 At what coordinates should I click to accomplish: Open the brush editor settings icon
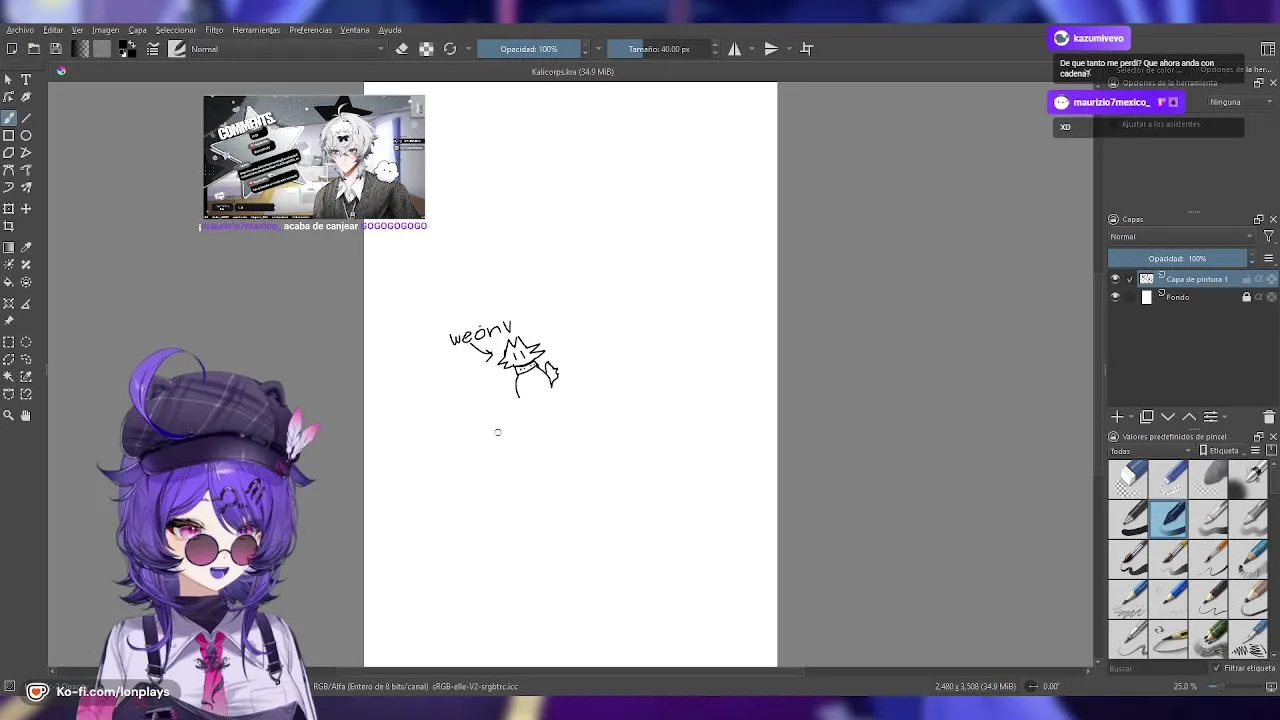tap(153, 48)
